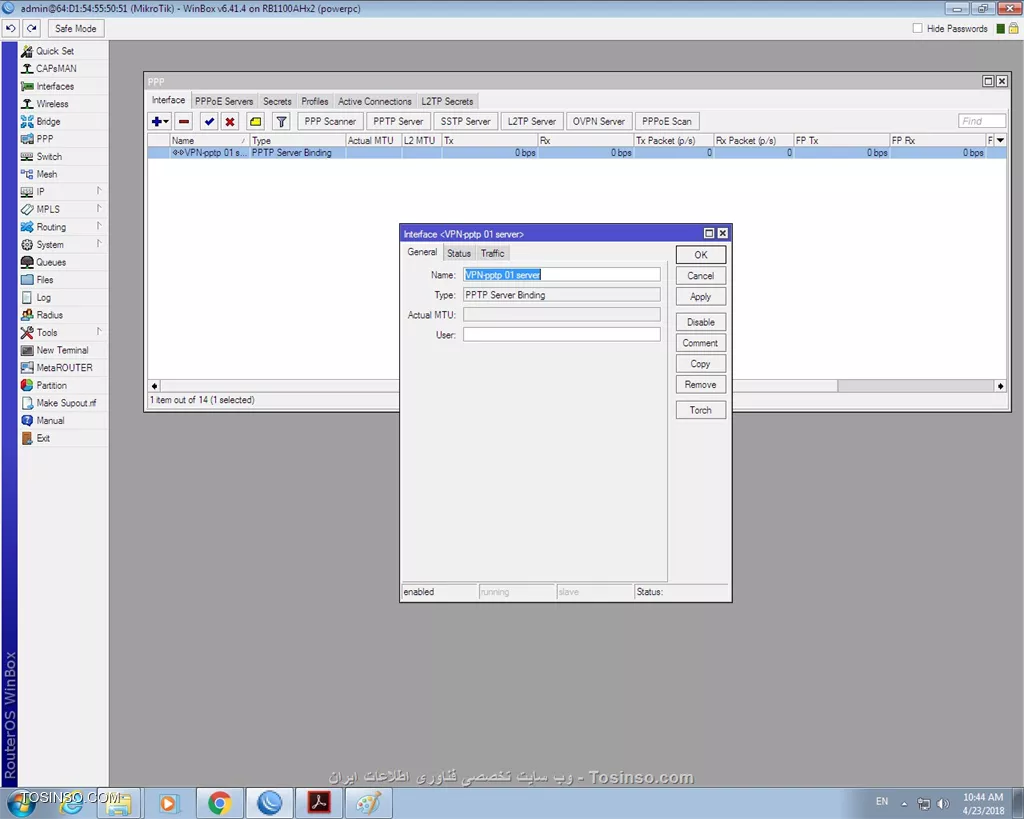The height and width of the screenshot is (819, 1024).
Task: Toggle Hide Passwords checkbox
Action: coord(918,28)
